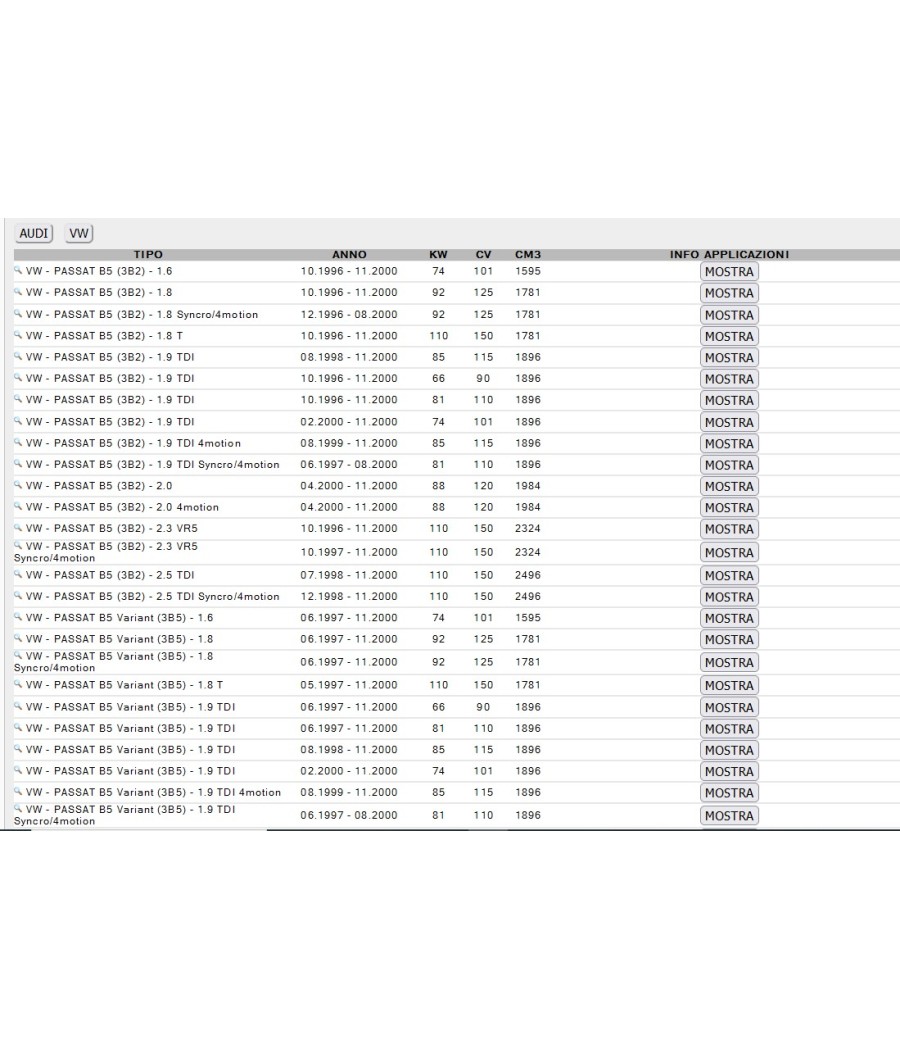This screenshot has width=900, height=1050.
Task: Click magnifier icon of the 3B2 1.9 TDI 08.1998 row
Action: click(18, 356)
